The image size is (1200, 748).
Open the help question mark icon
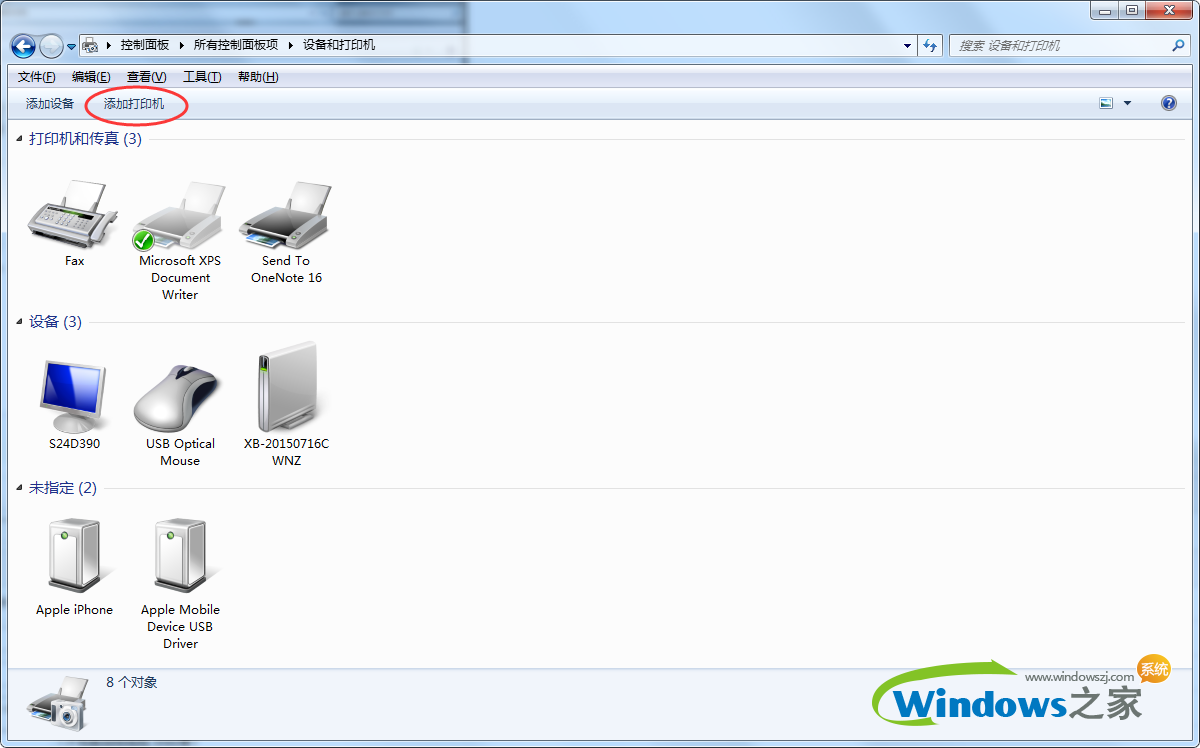pyautogui.click(x=1169, y=103)
